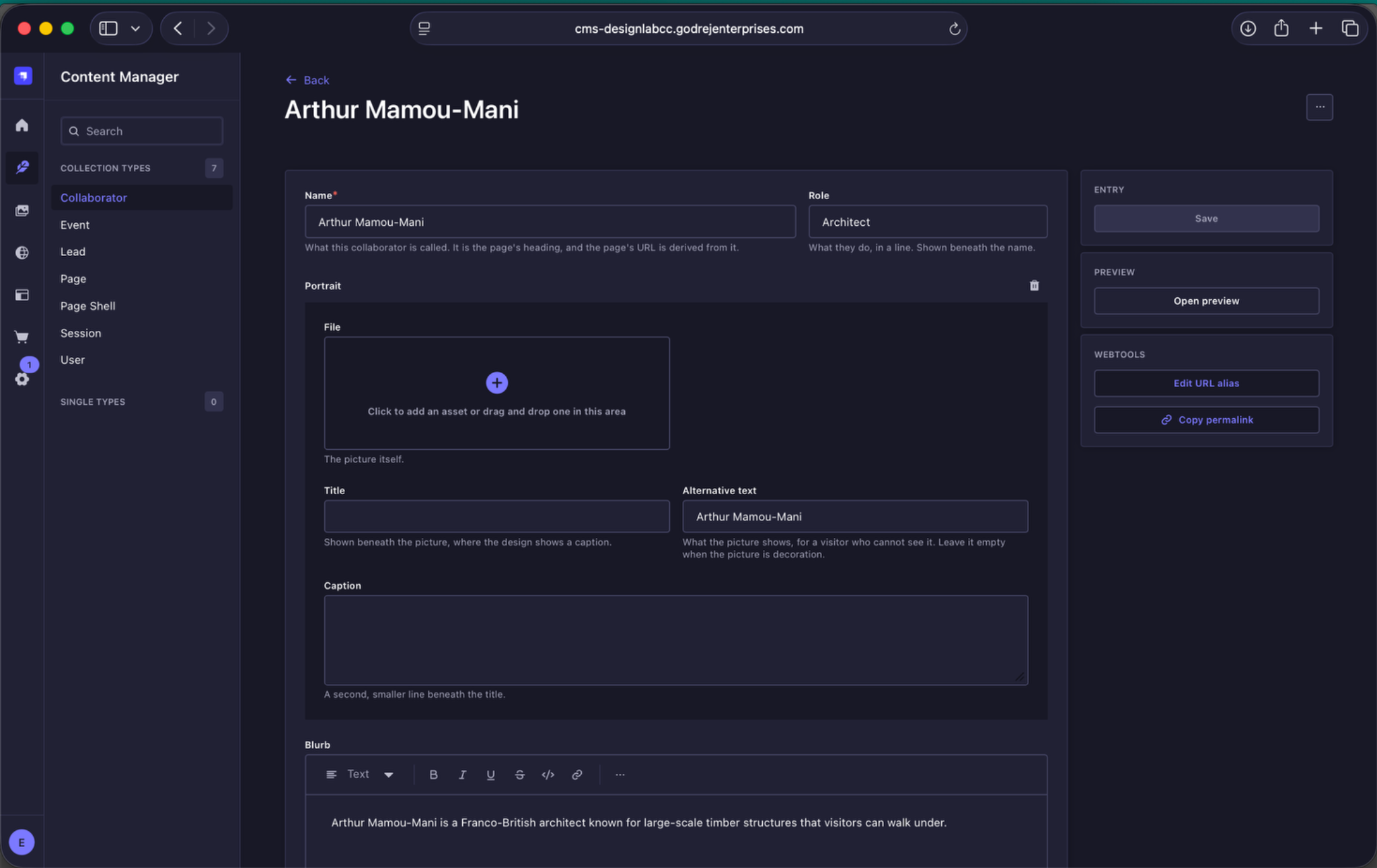Screen dimensions: 1377x868
Task: Click the portrait Title input field
Action: (x=496, y=516)
